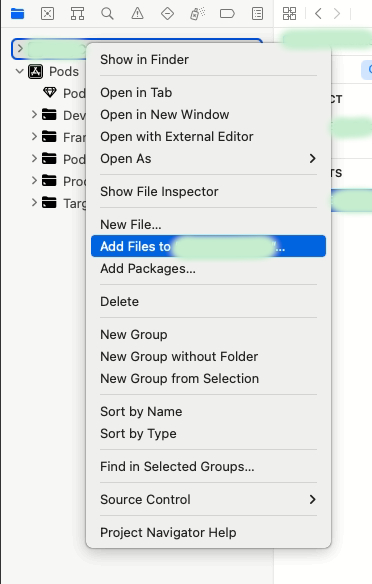
Task: Show the Breakpoint navigator icon
Action: click(227, 14)
